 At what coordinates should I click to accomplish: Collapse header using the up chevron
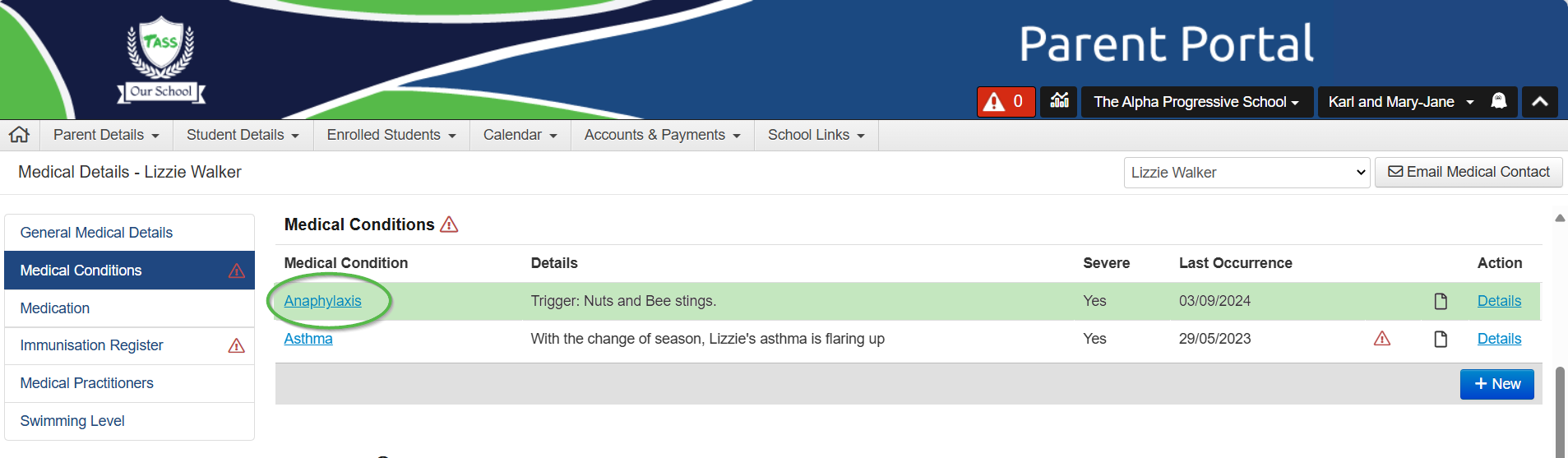(1539, 102)
